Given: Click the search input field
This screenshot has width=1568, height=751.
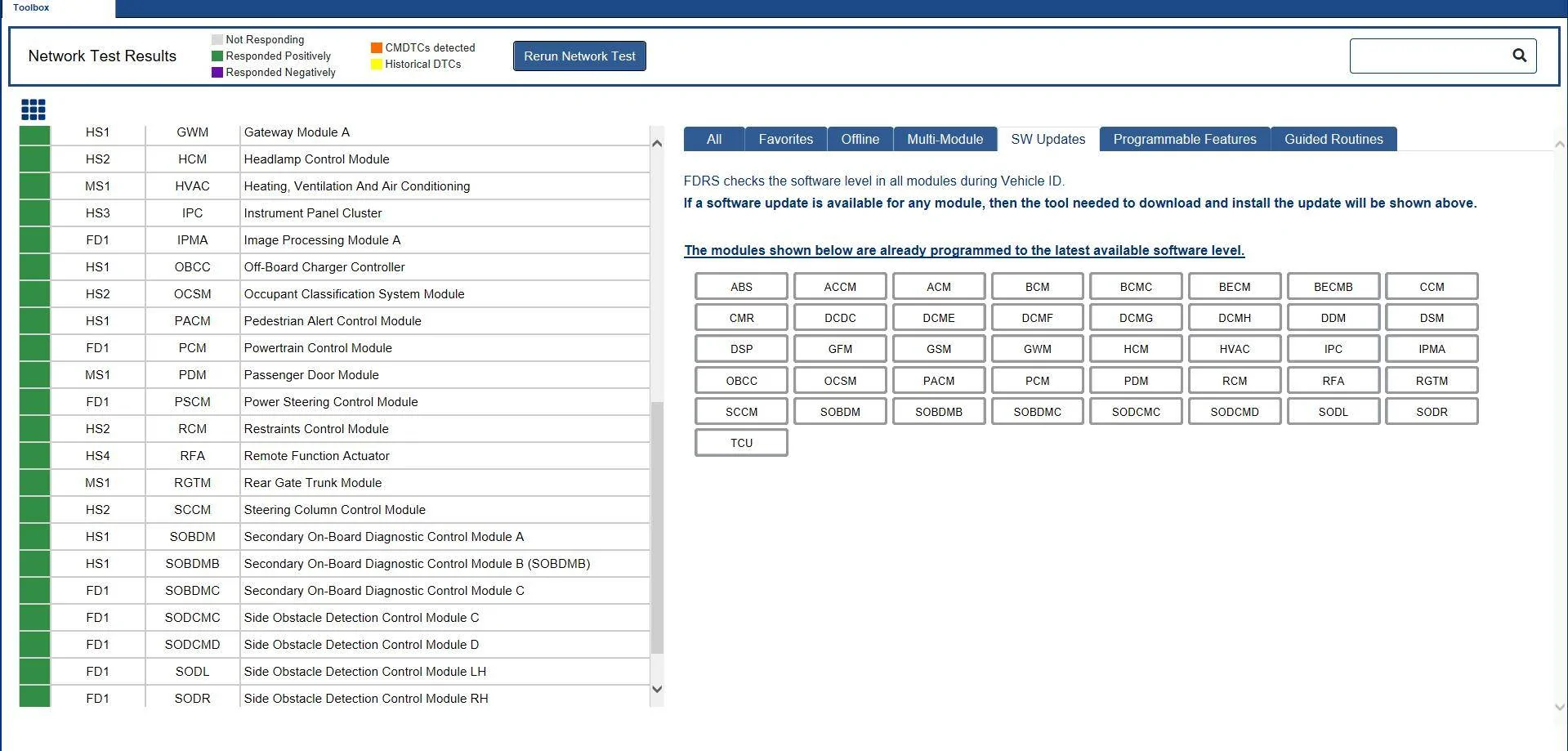Looking at the screenshot, I should pos(1430,56).
